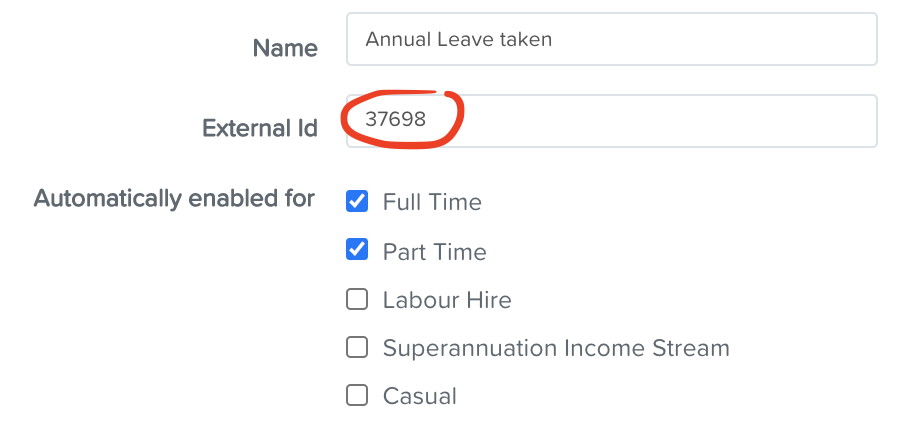Click the 'Annual Leave taken' text
Screen dimensions: 924x426
point(458,39)
